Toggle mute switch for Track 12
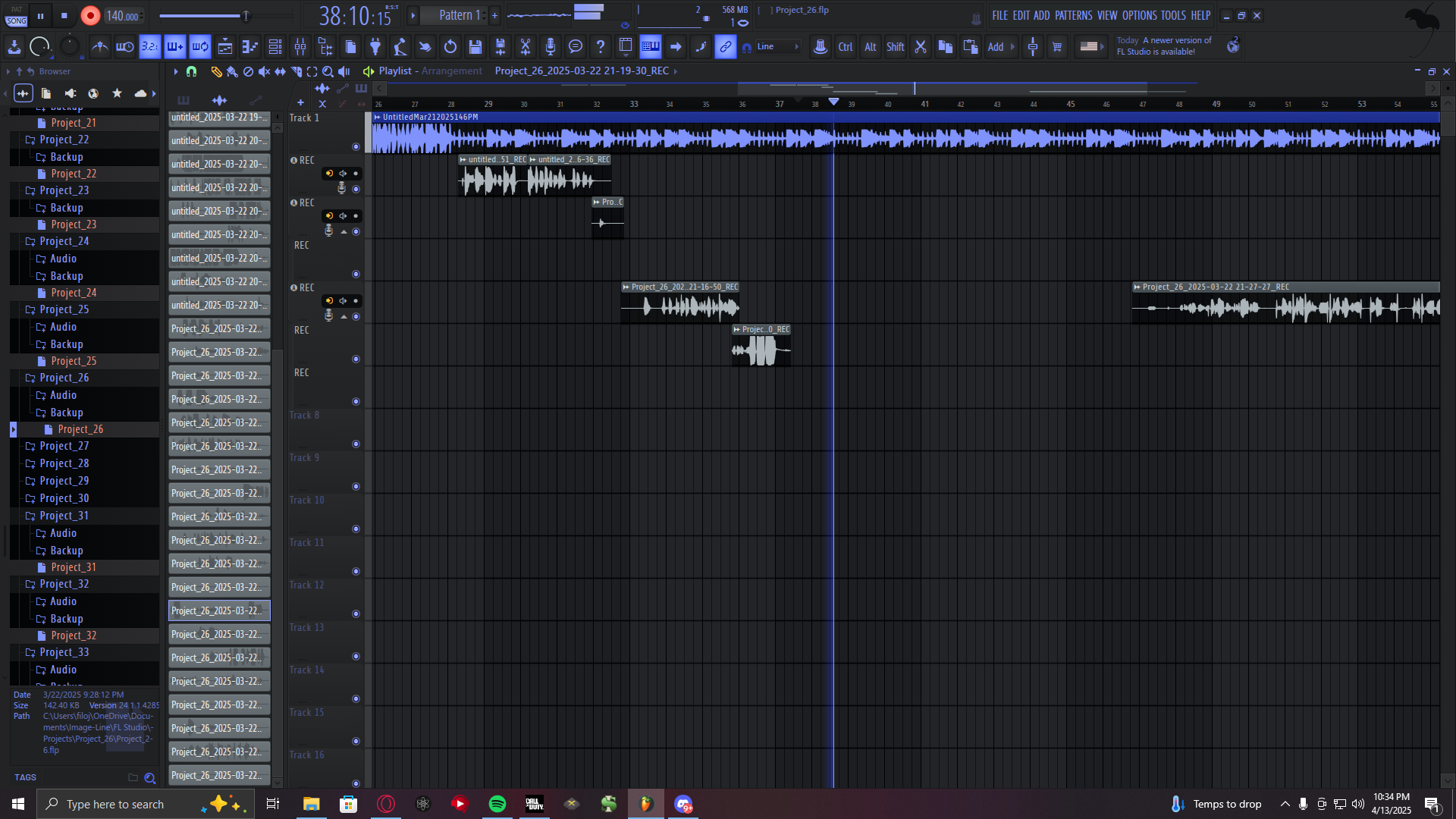The image size is (1456, 819). (356, 614)
